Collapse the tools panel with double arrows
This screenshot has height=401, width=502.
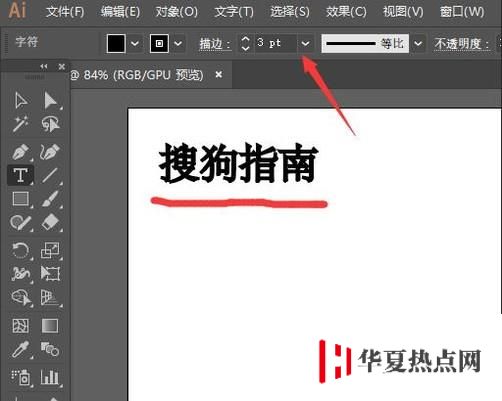44,66
